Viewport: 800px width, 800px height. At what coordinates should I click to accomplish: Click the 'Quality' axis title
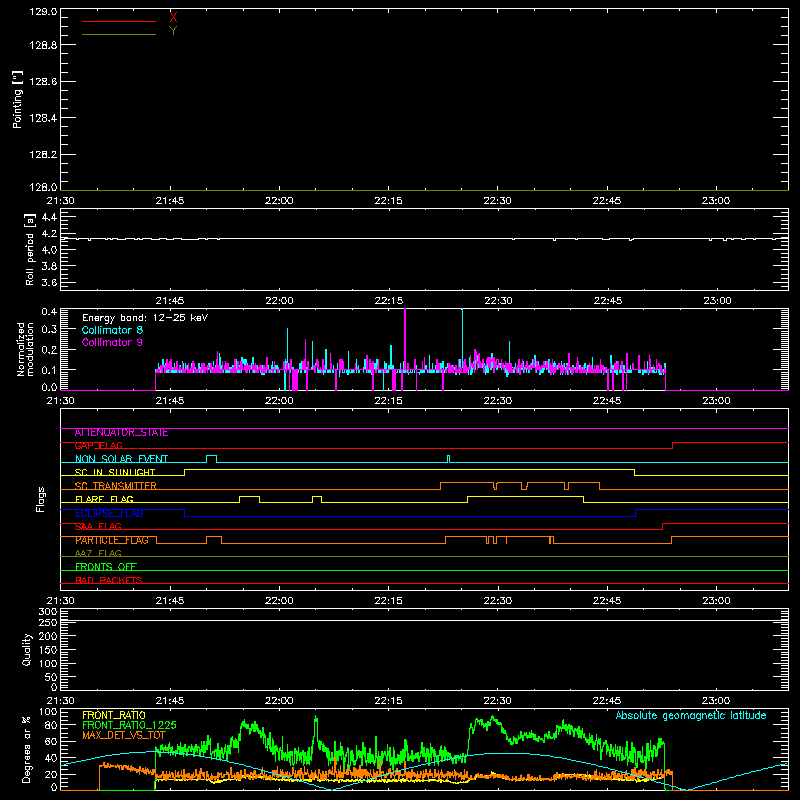[27, 649]
